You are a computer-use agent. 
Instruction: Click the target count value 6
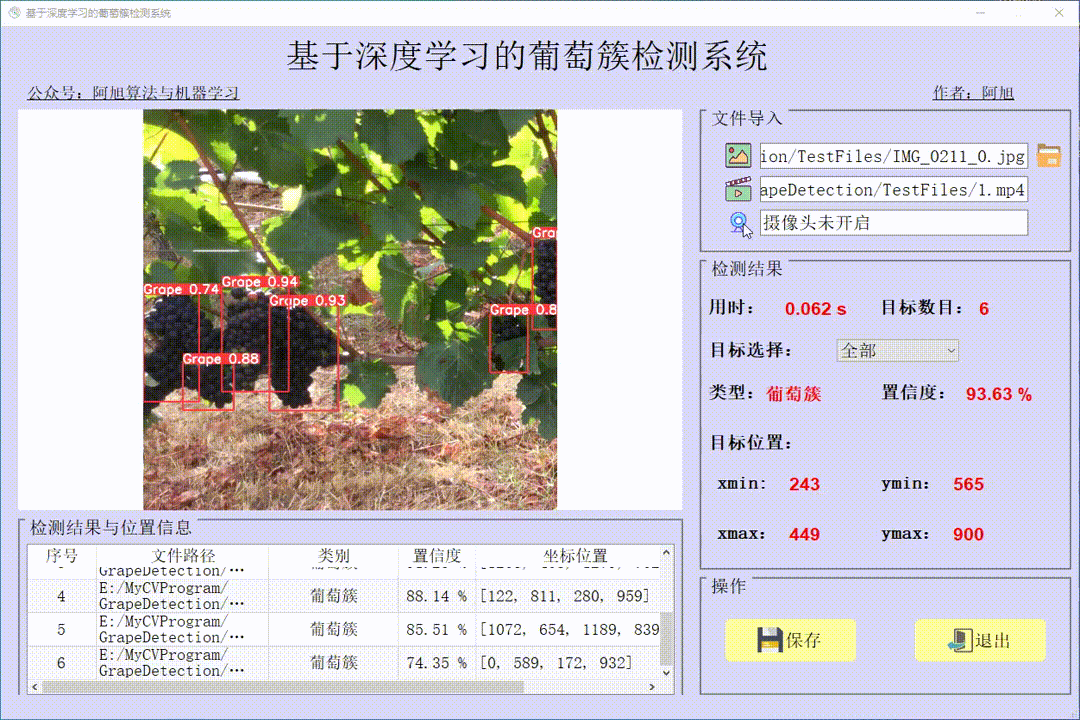[x=984, y=309]
